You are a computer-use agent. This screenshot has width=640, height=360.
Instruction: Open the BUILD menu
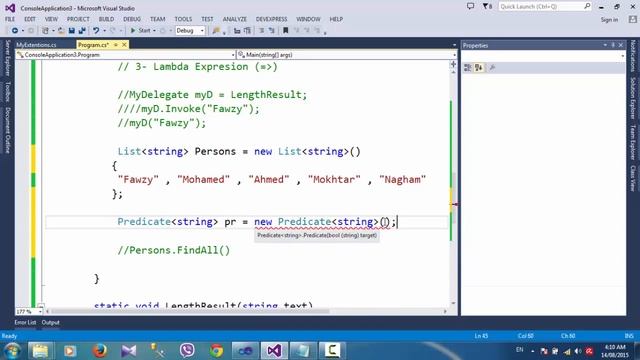tap(106, 19)
